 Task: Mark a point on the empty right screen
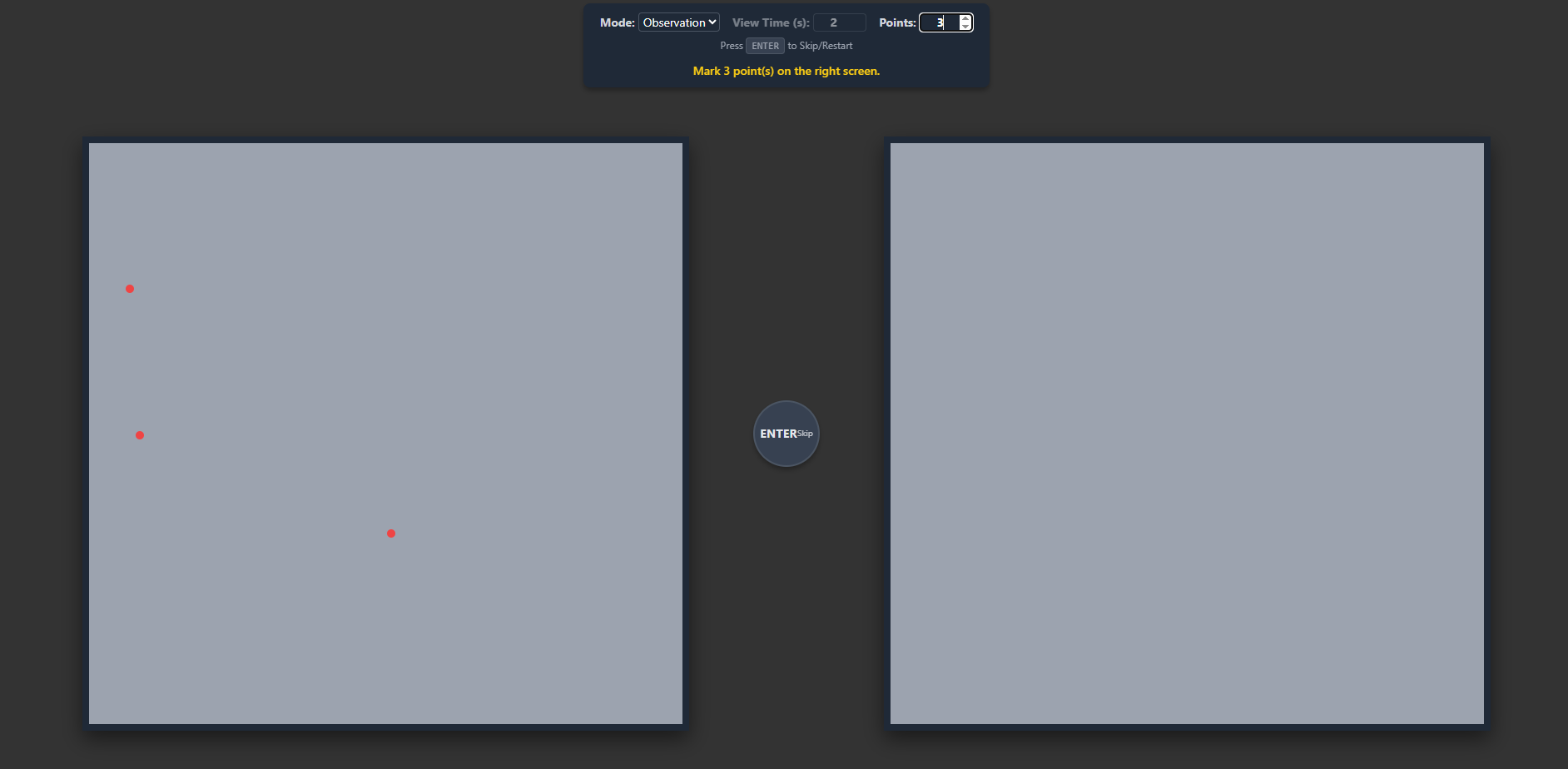pos(1187,434)
